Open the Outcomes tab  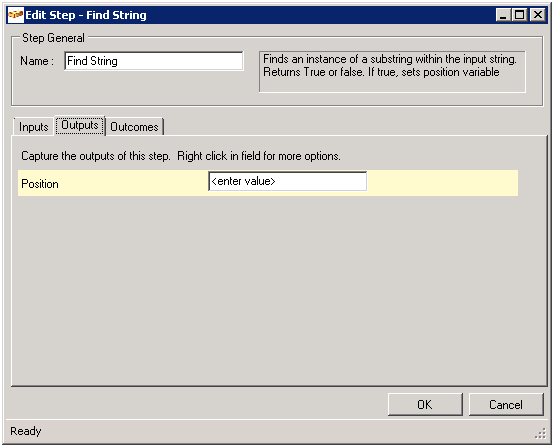134,127
